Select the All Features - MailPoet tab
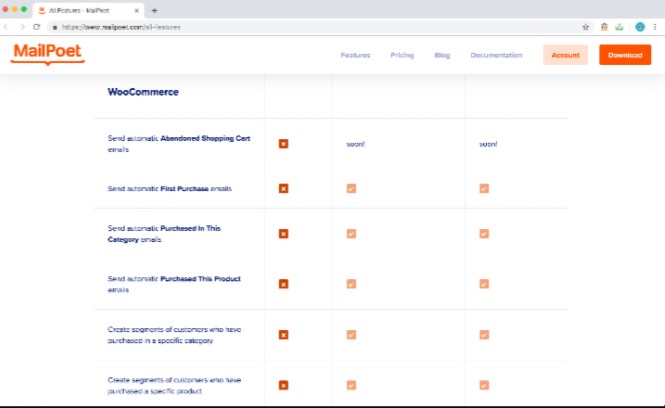Image resolution: width=665 pixels, height=408 pixels. (89, 10)
